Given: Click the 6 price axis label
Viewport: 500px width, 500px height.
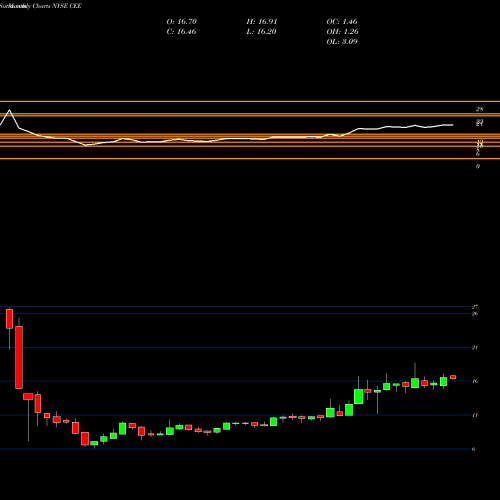Looking at the screenshot, I should (473, 449).
